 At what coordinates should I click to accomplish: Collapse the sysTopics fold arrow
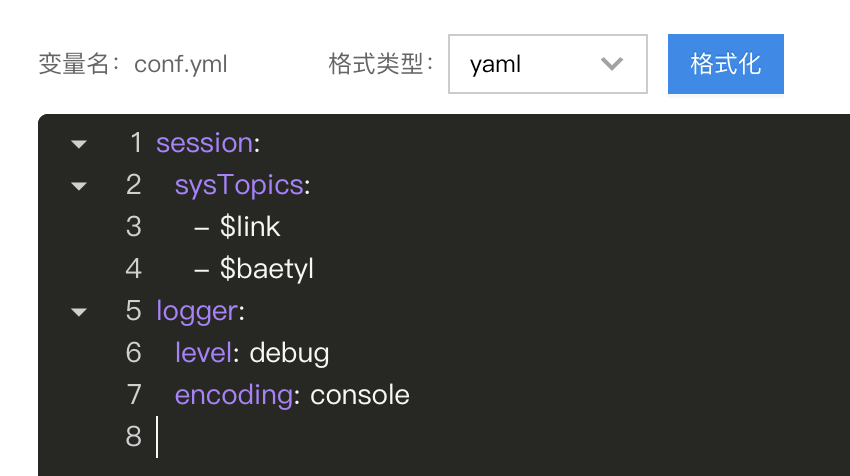79,186
